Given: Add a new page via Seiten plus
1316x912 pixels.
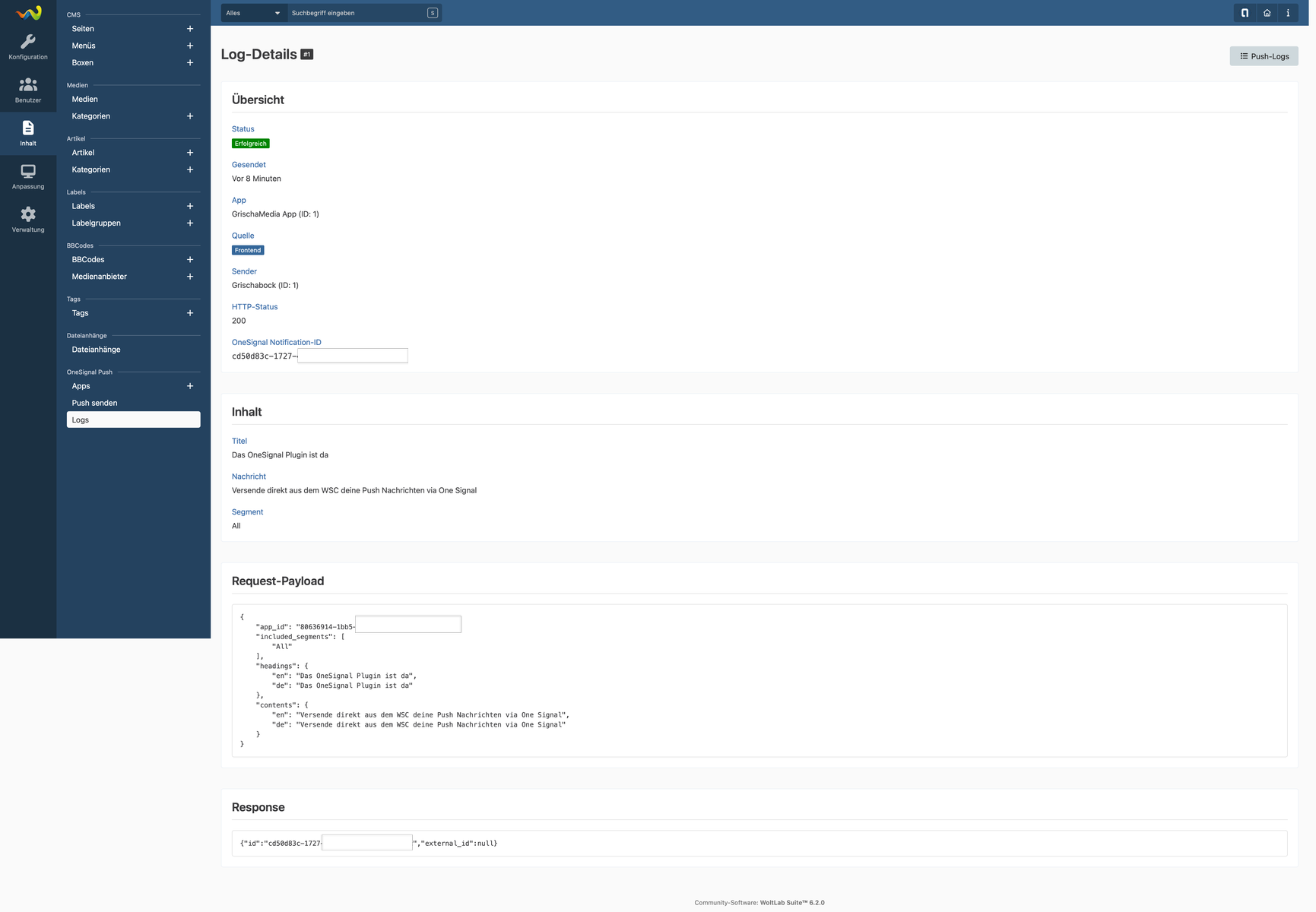Looking at the screenshot, I should tap(190, 29).
